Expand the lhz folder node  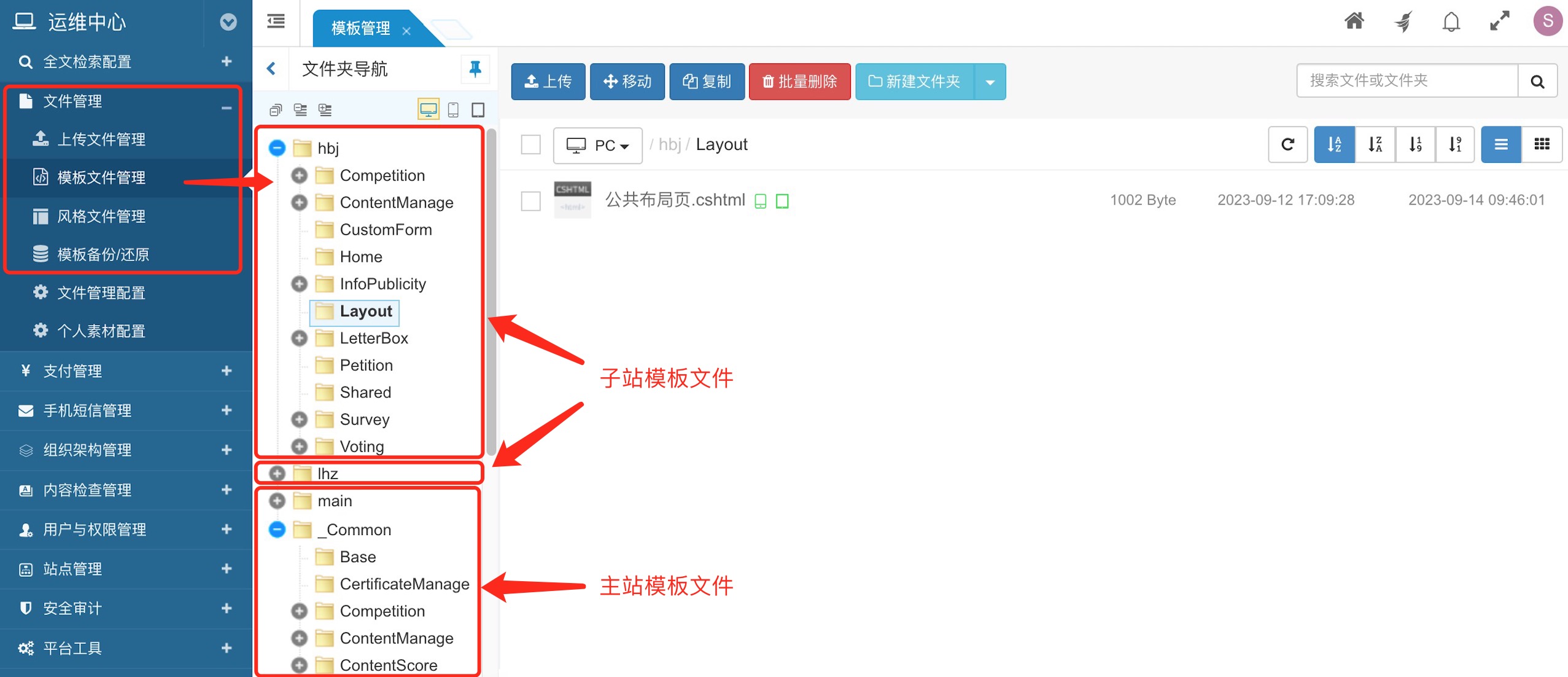coord(278,472)
